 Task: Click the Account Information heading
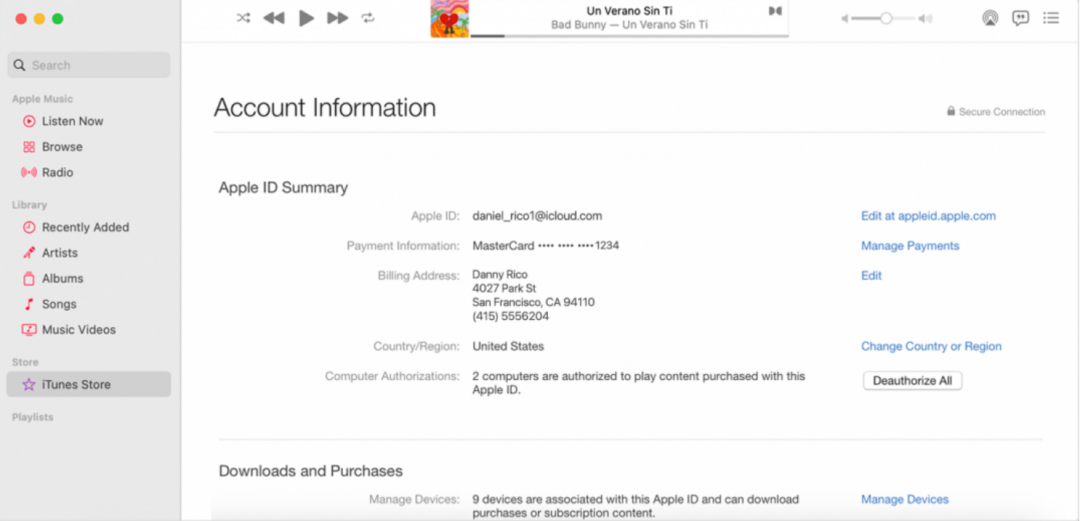tap(324, 108)
